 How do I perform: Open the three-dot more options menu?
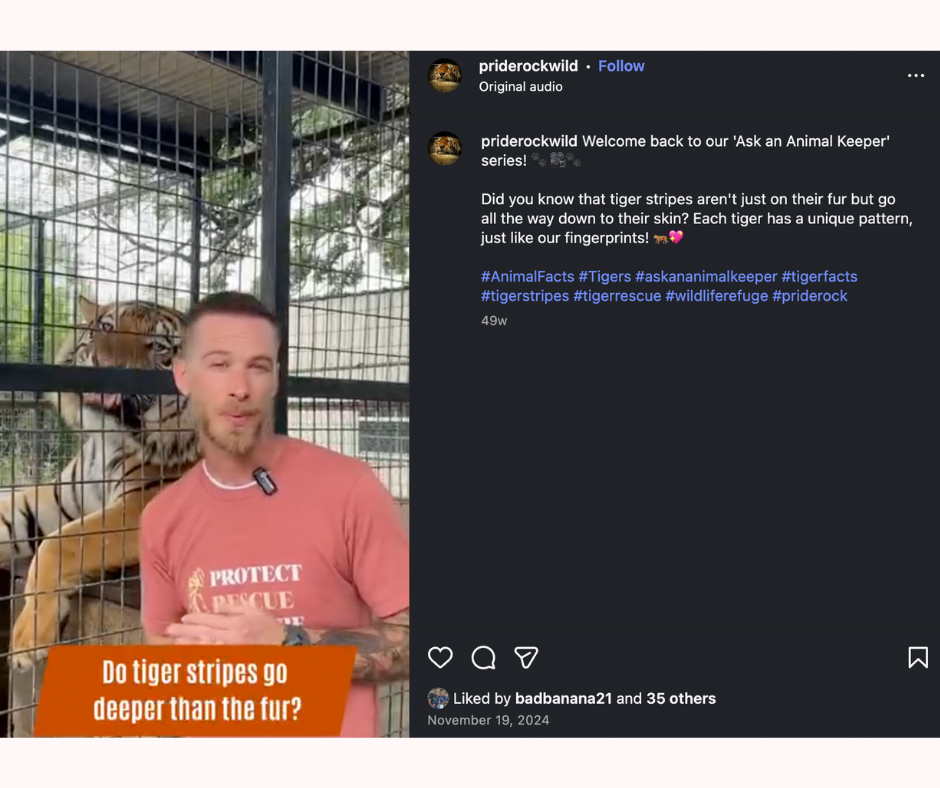tap(915, 76)
